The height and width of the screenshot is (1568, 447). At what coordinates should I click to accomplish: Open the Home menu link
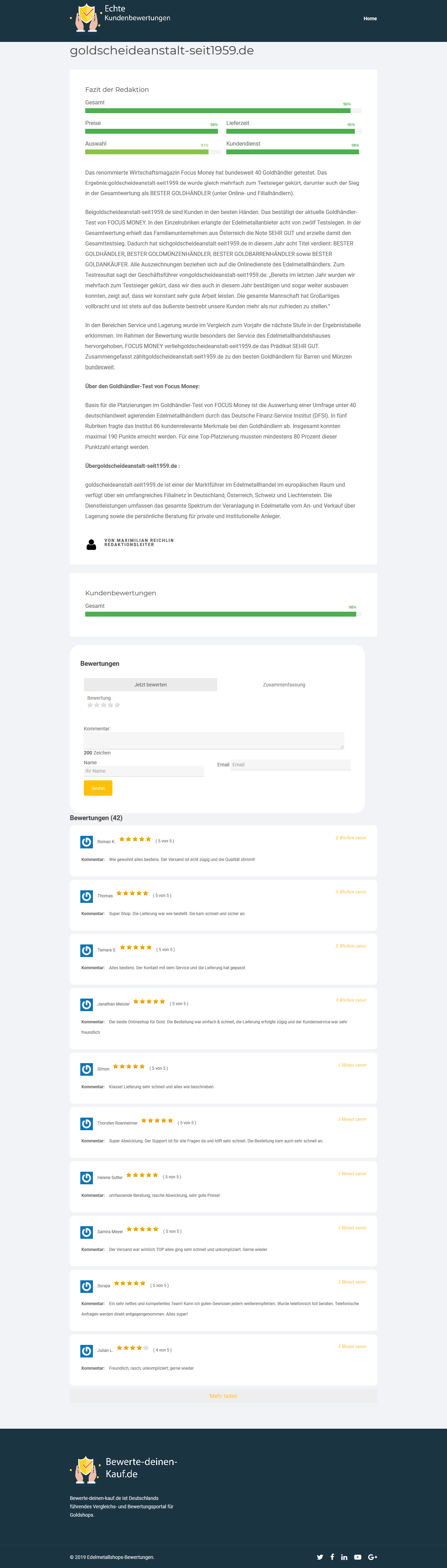[370, 19]
